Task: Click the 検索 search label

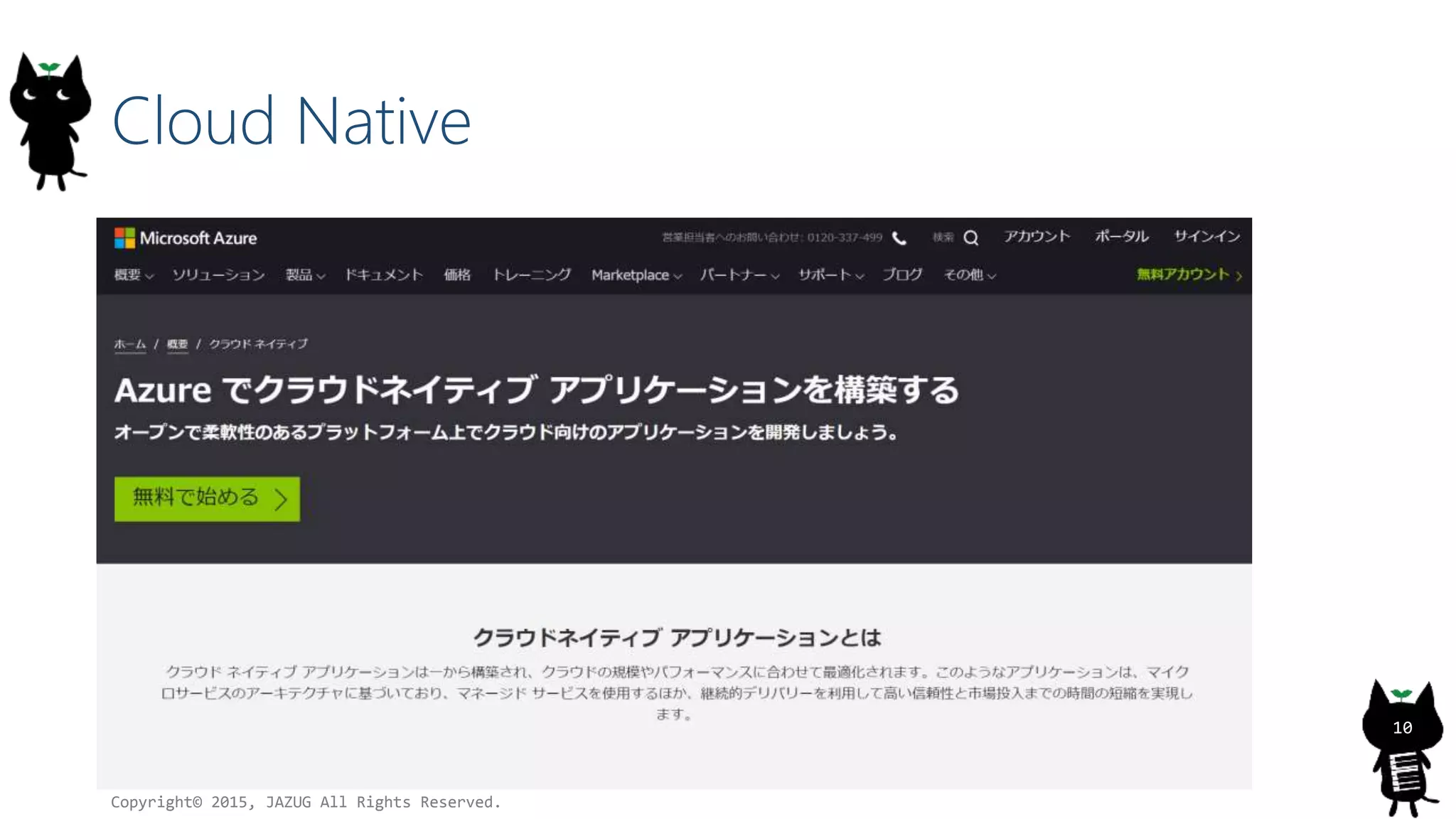Action: click(x=943, y=237)
